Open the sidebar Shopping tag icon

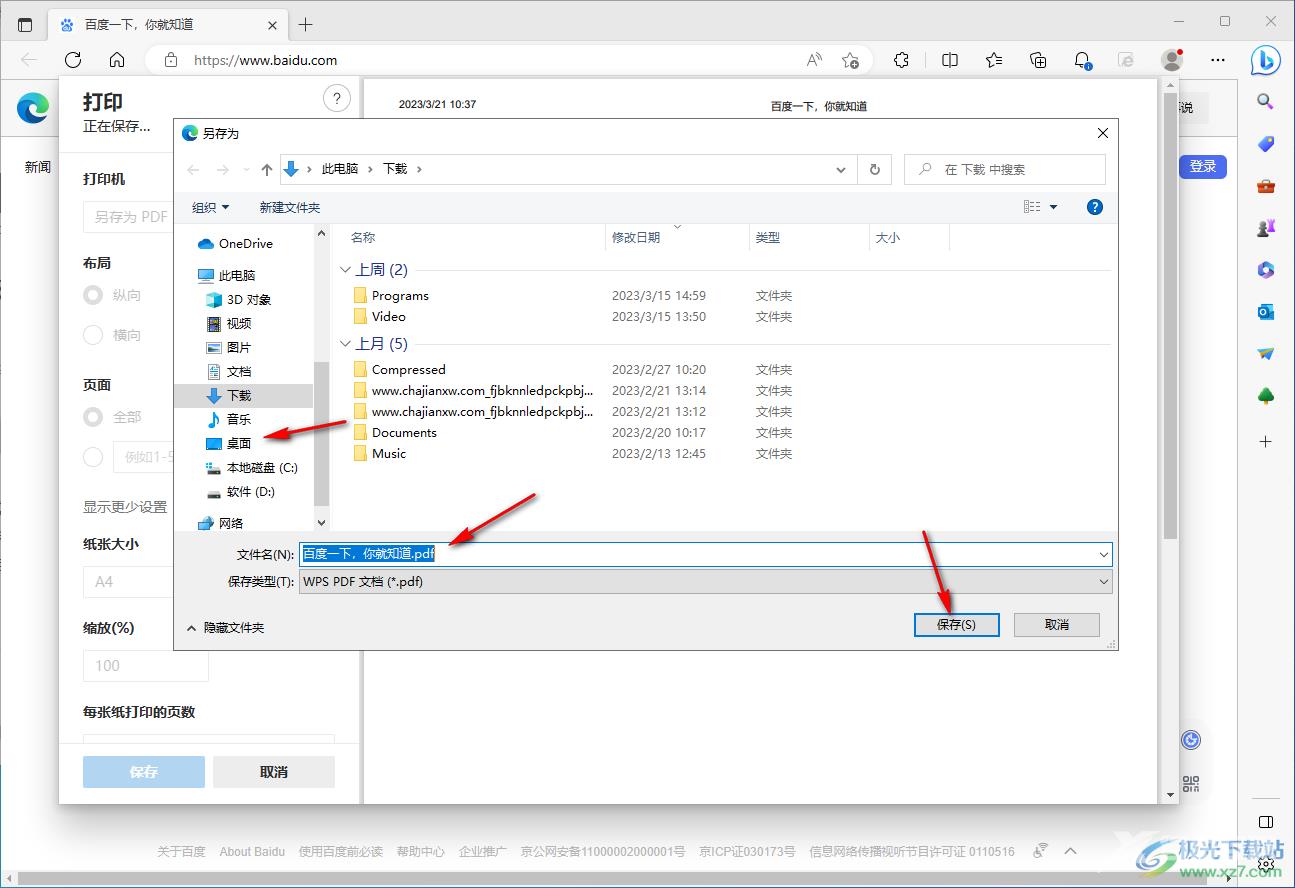click(1265, 144)
